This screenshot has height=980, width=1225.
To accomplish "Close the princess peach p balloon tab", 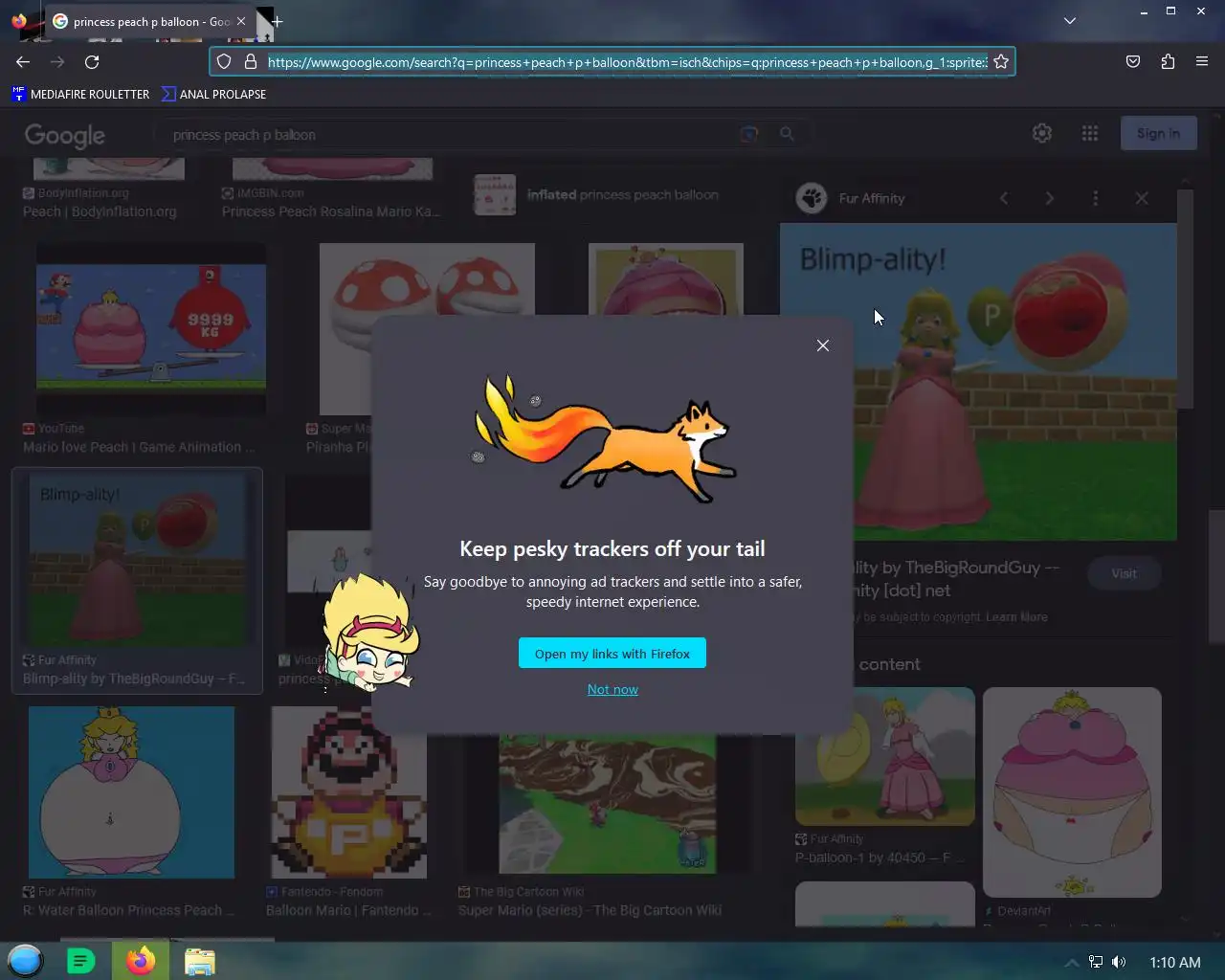I will point(241,21).
